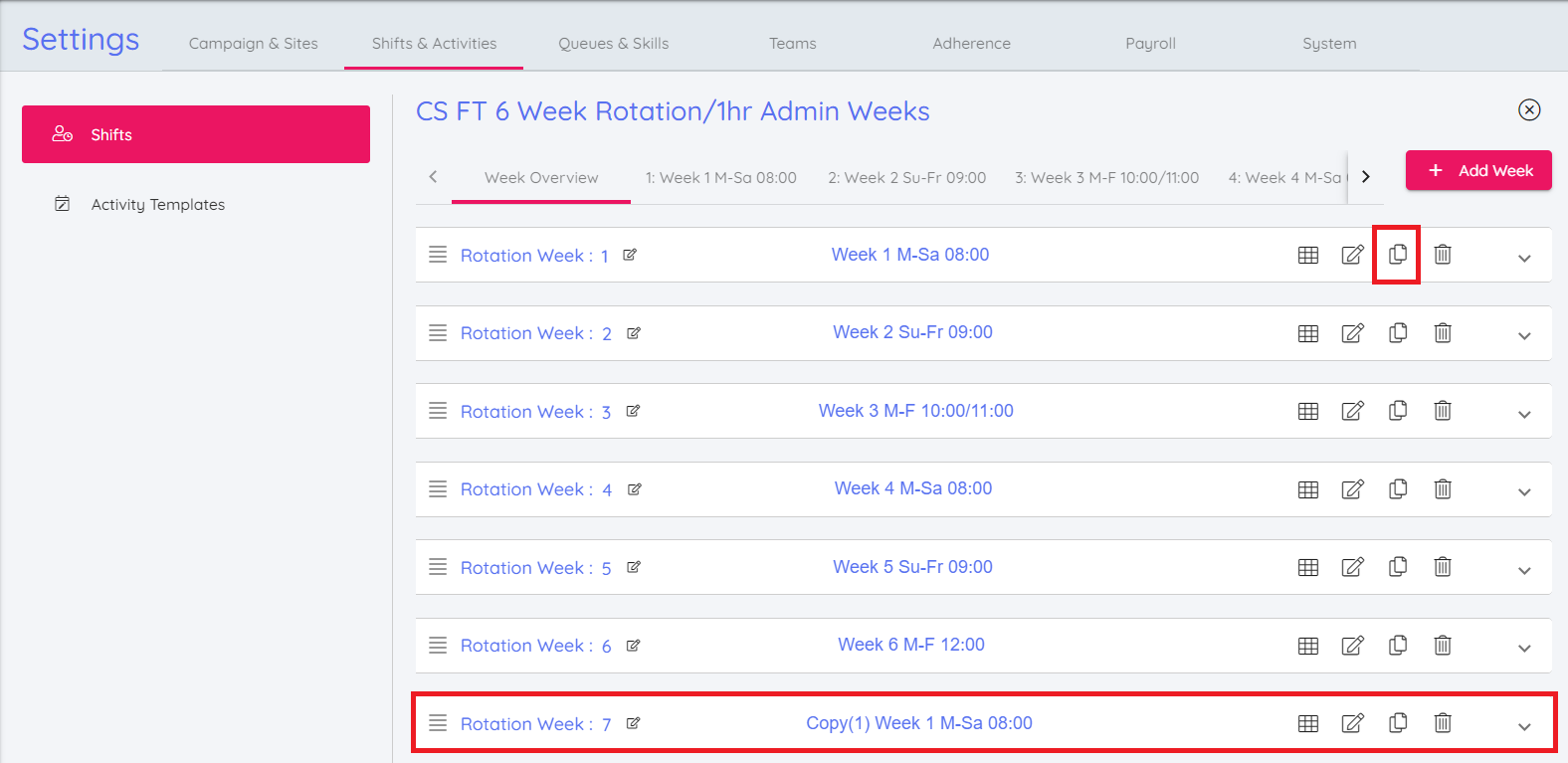Rename Rotation Week 5 via small edit icon

[x=634, y=567]
